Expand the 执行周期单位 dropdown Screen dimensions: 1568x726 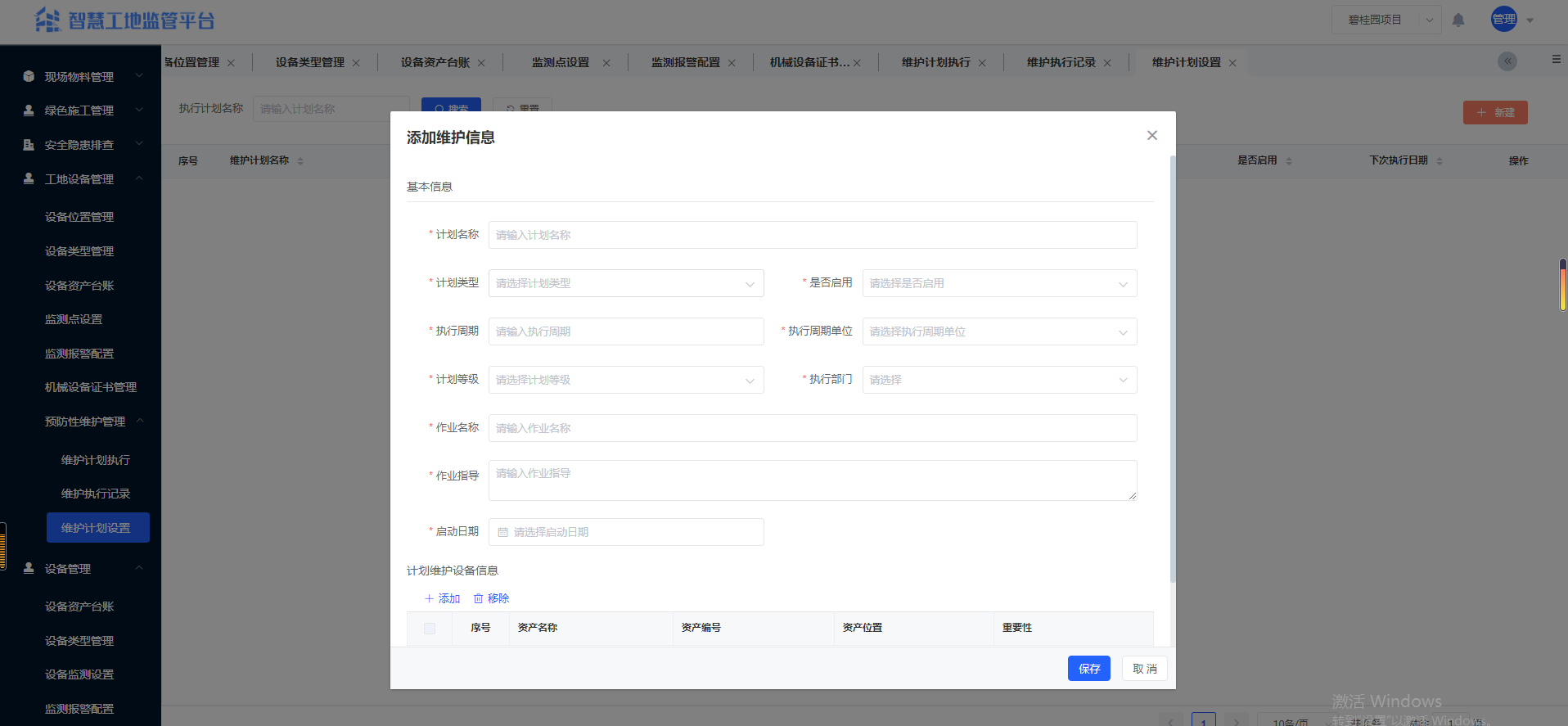998,331
